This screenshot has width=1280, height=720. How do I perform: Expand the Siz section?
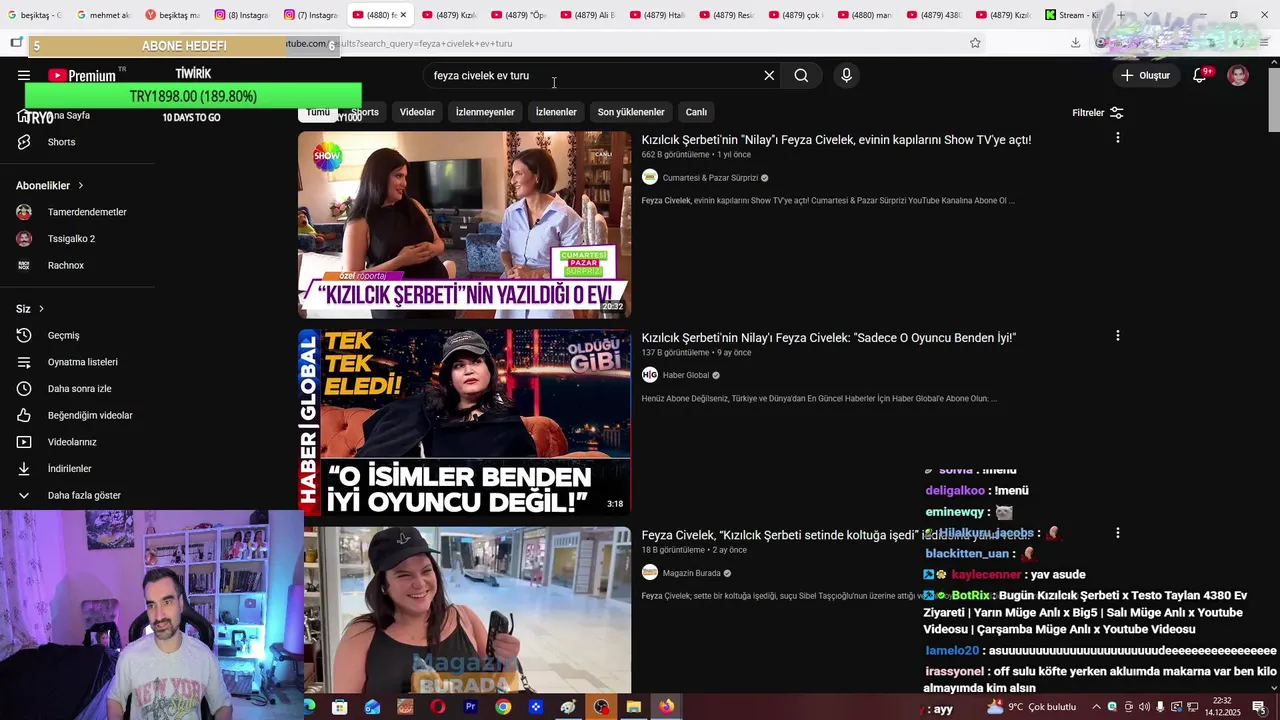(30, 309)
